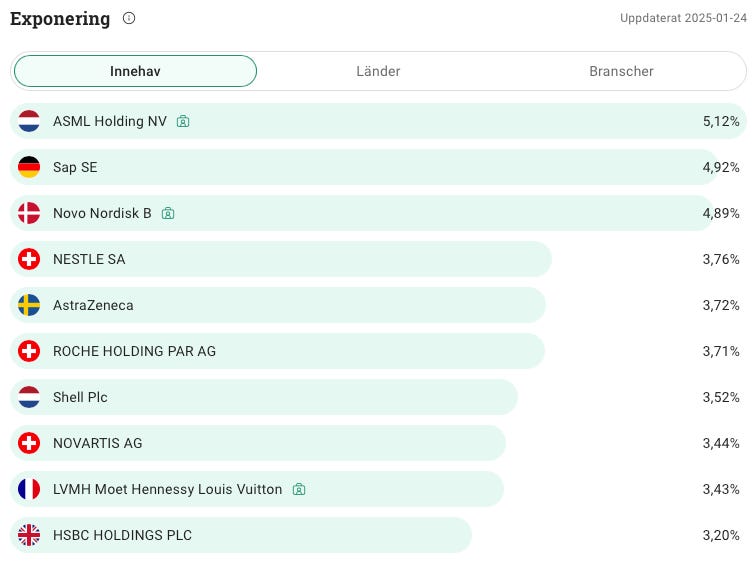The width and height of the screenshot is (754, 565).
Task: Open the ASML Holding NV holding
Action: click(x=378, y=121)
